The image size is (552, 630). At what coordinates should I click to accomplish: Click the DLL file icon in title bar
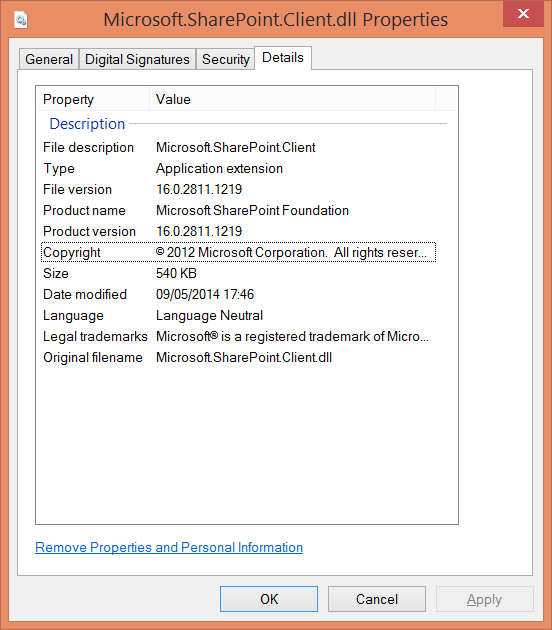(21, 20)
